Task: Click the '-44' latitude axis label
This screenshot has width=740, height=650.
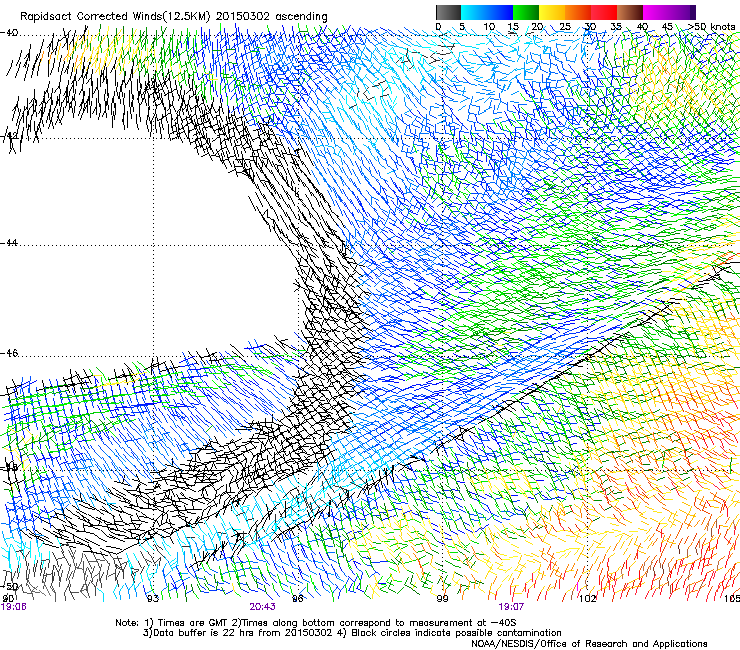Action: point(9,243)
